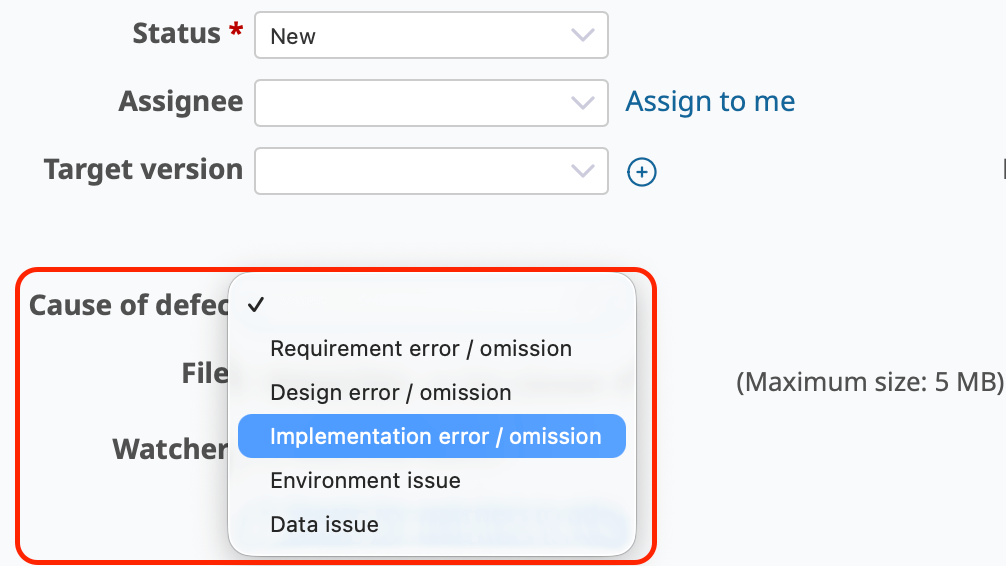
Task: Click the Maximum size 5 MB note
Action: [869, 382]
